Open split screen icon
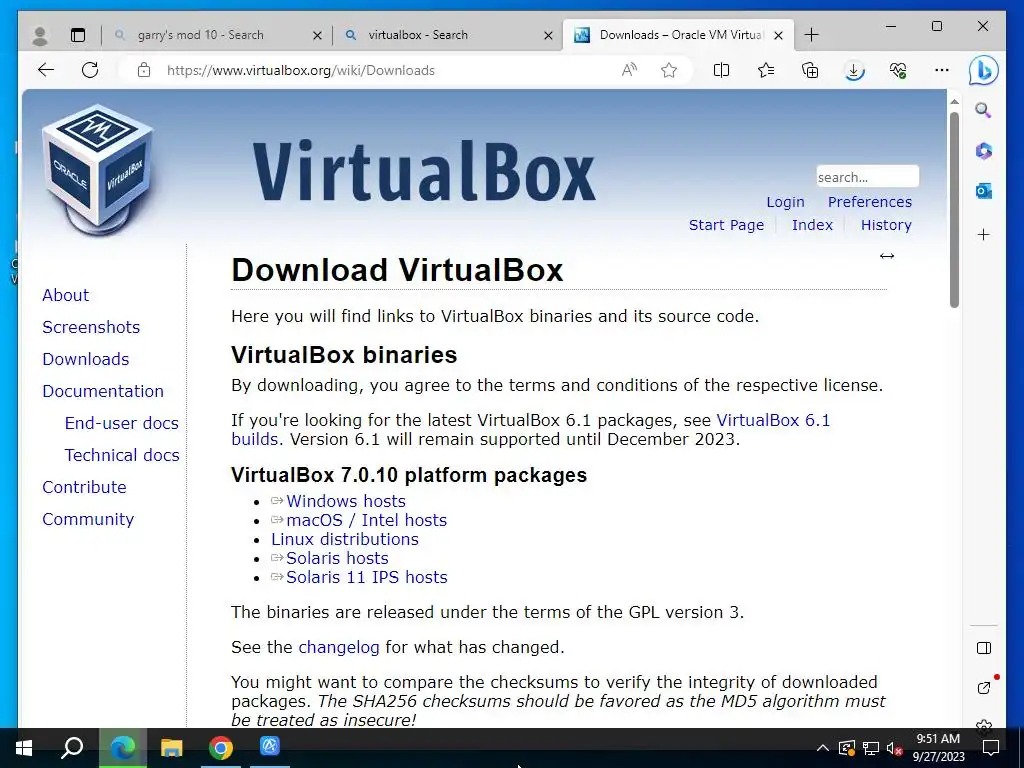 (722, 70)
